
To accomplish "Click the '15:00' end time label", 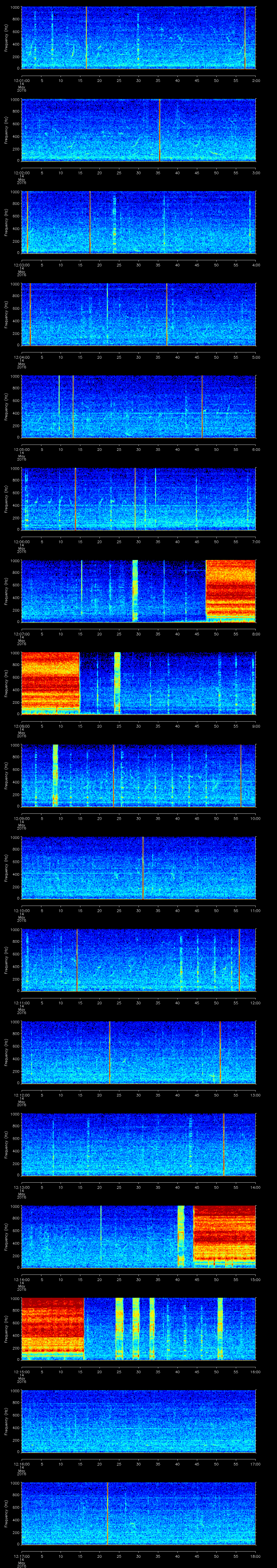I will pyautogui.click(x=255, y=1279).
